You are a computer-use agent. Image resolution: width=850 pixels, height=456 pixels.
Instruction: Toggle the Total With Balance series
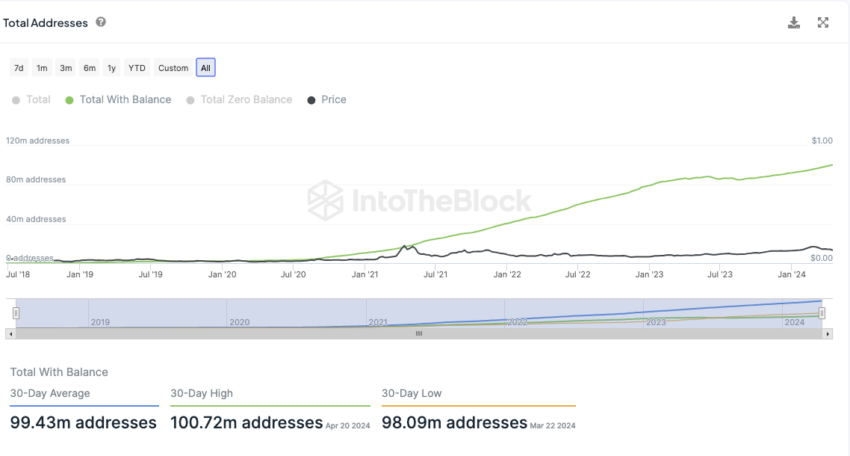[x=118, y=100]
